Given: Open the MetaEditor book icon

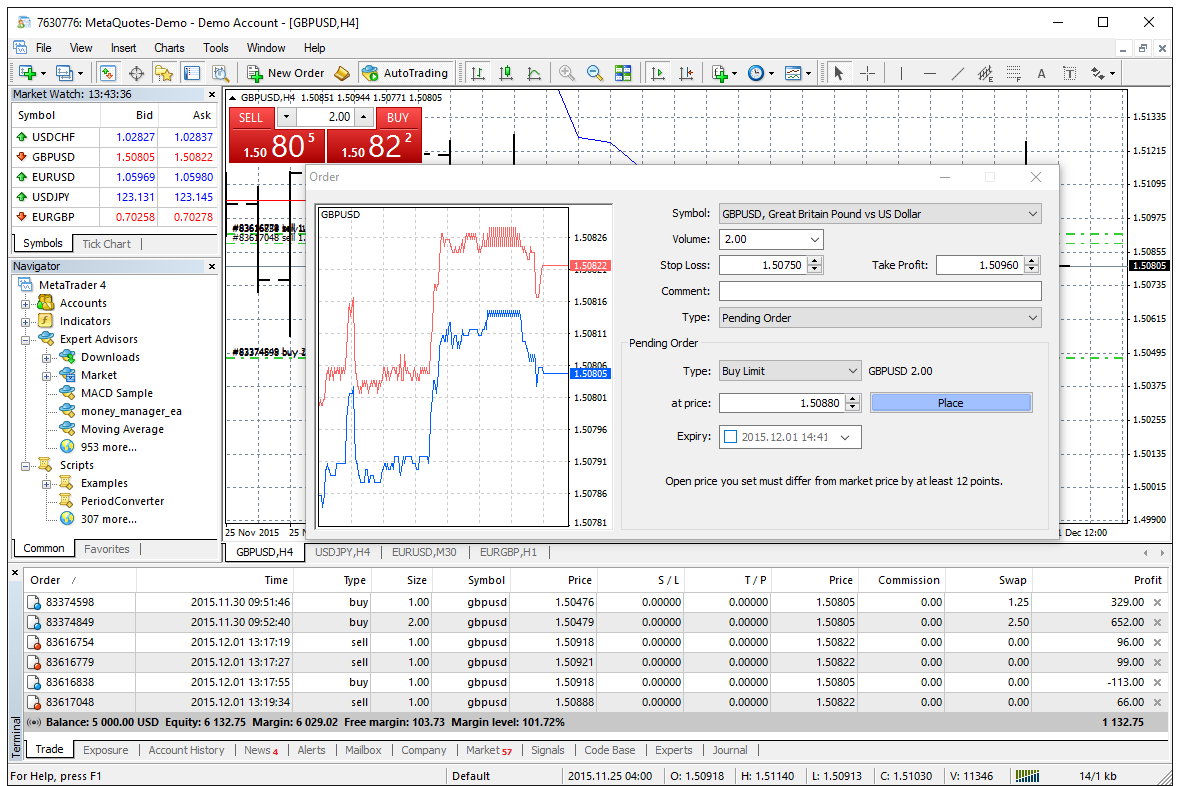Looking at the screenshot, I should (x=342, y=73).
